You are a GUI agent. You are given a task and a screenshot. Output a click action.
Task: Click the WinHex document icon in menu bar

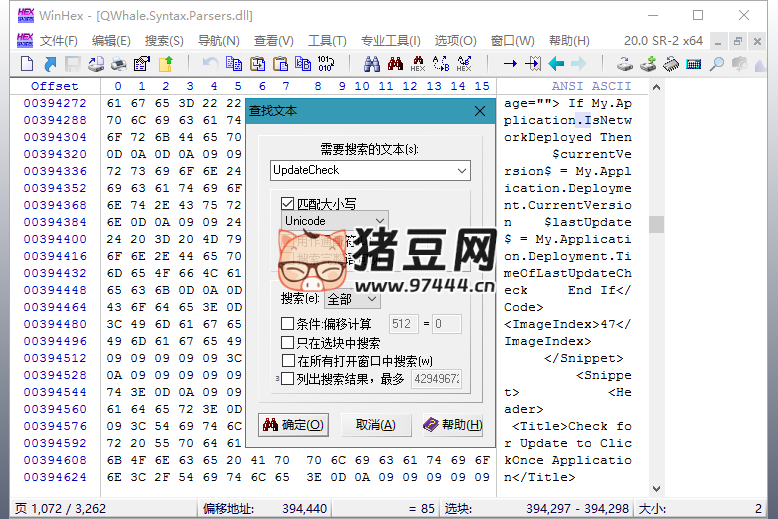pyautogui.click(x=25, y=41)
